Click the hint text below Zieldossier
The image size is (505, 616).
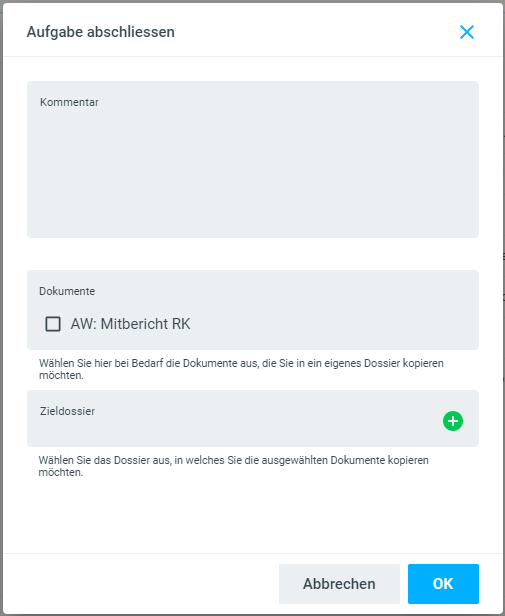(233, 466)
